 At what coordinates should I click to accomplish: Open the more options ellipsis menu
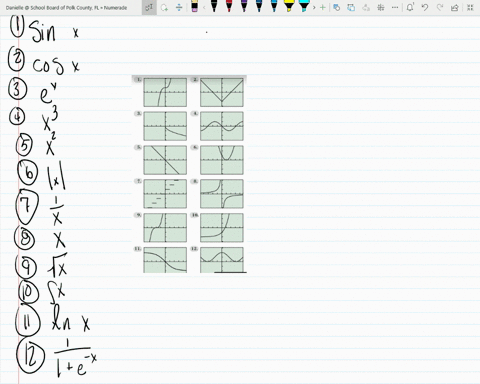(395, 7)
